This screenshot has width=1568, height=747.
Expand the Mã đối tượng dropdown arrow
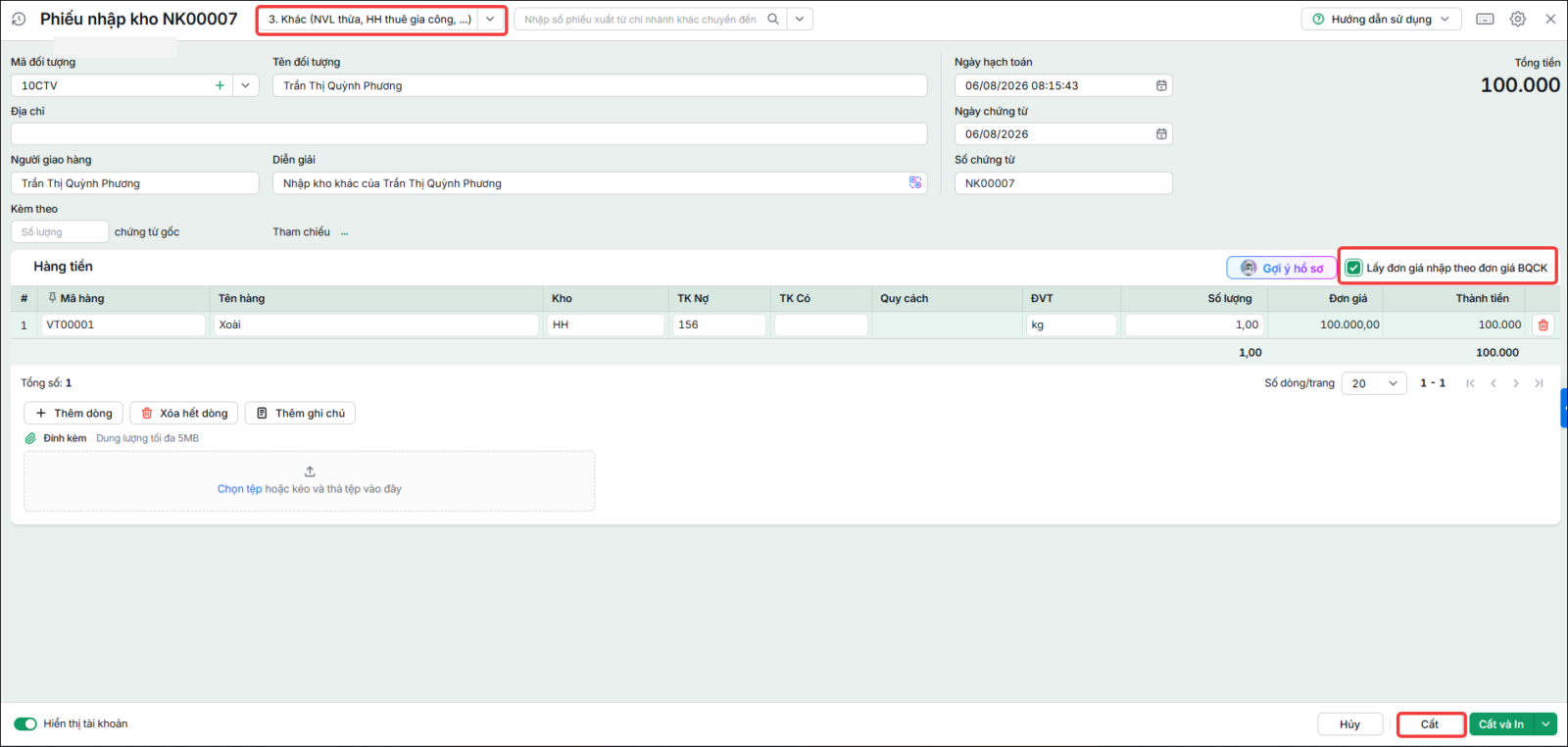(245, 85)
